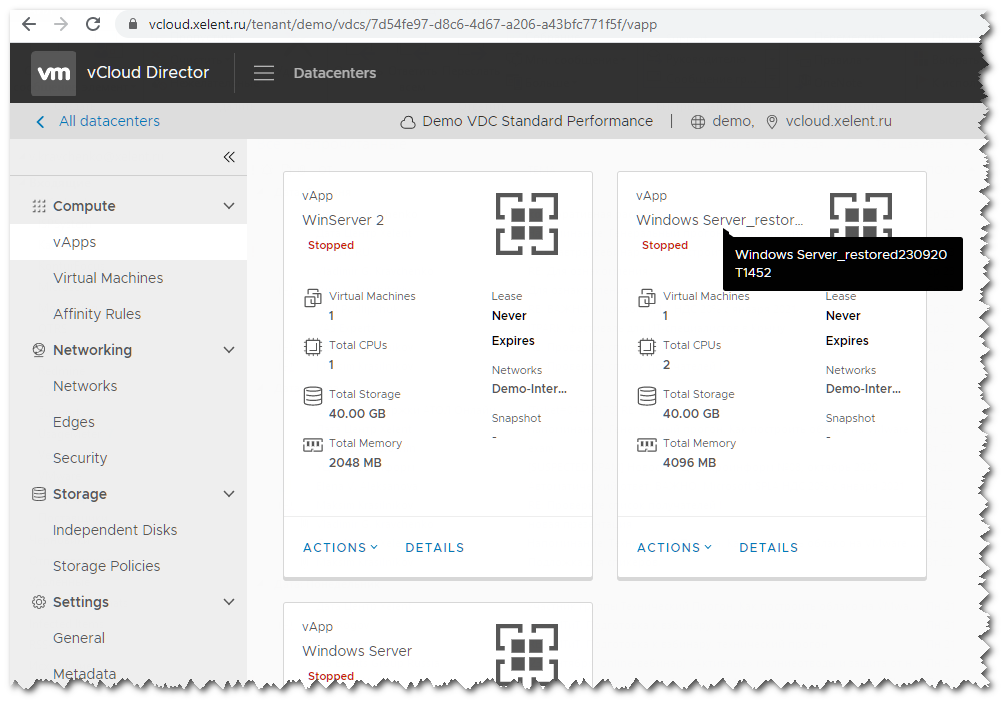
Task: Collapse the sidebar with double-chevron icon
Action: [x=229, y=157]
